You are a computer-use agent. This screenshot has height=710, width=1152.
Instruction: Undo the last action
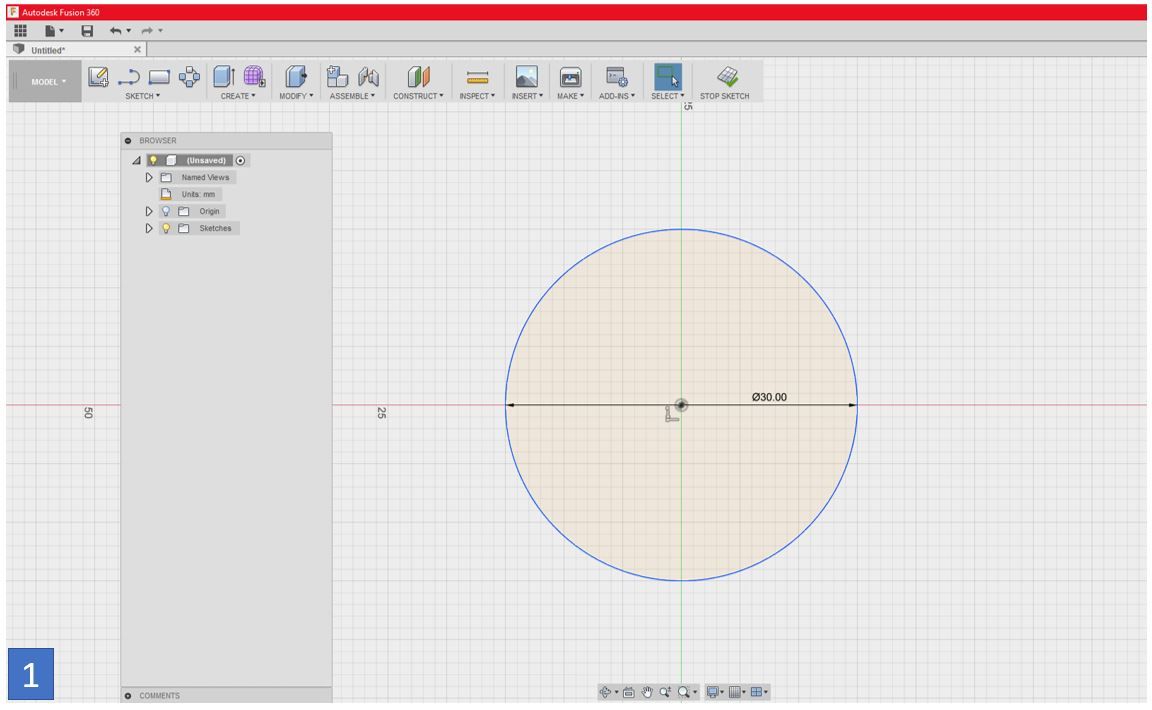pyautogui.click(x=115, y=31)
